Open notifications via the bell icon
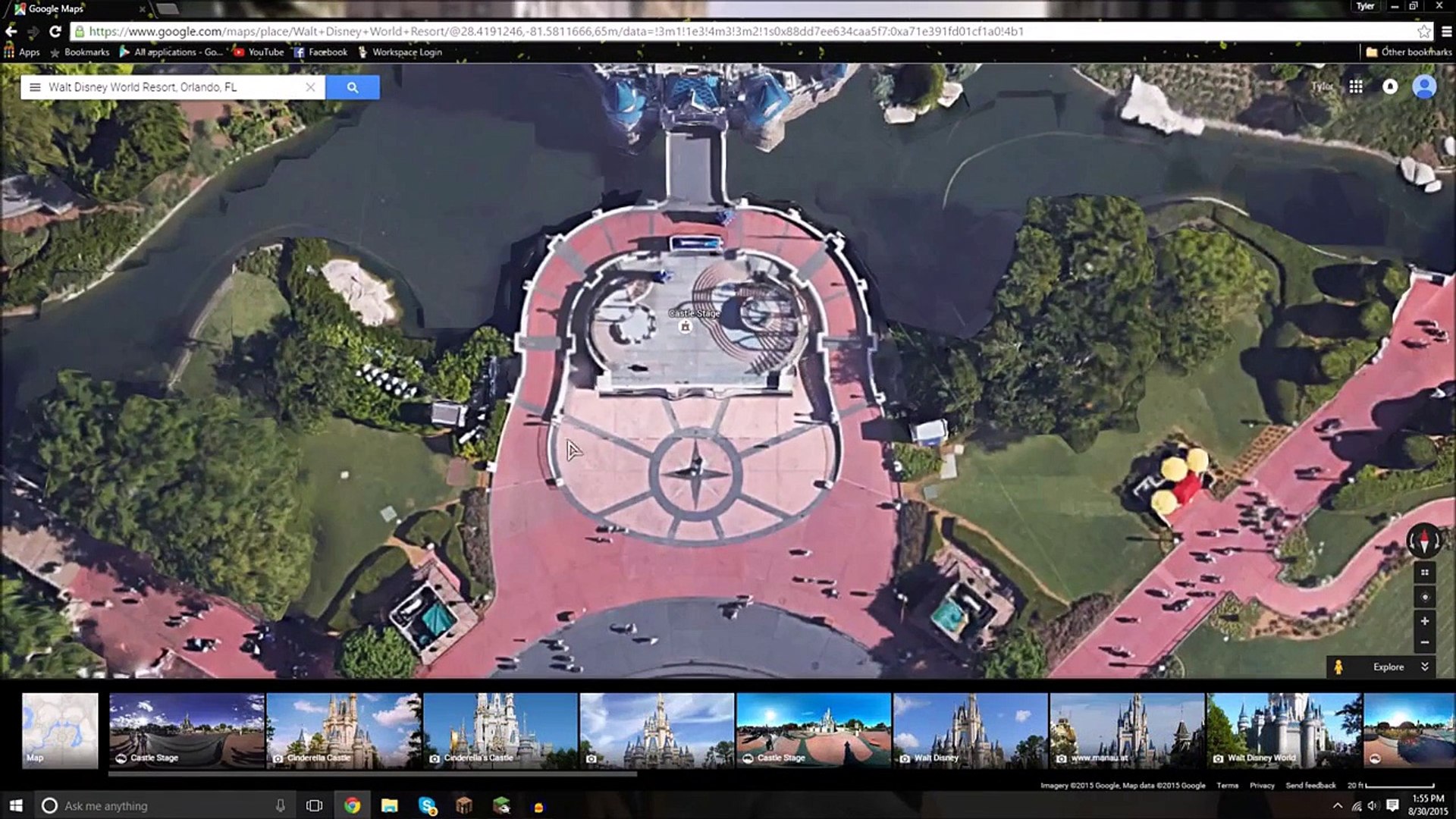1456x819 pixels. 1389,86
